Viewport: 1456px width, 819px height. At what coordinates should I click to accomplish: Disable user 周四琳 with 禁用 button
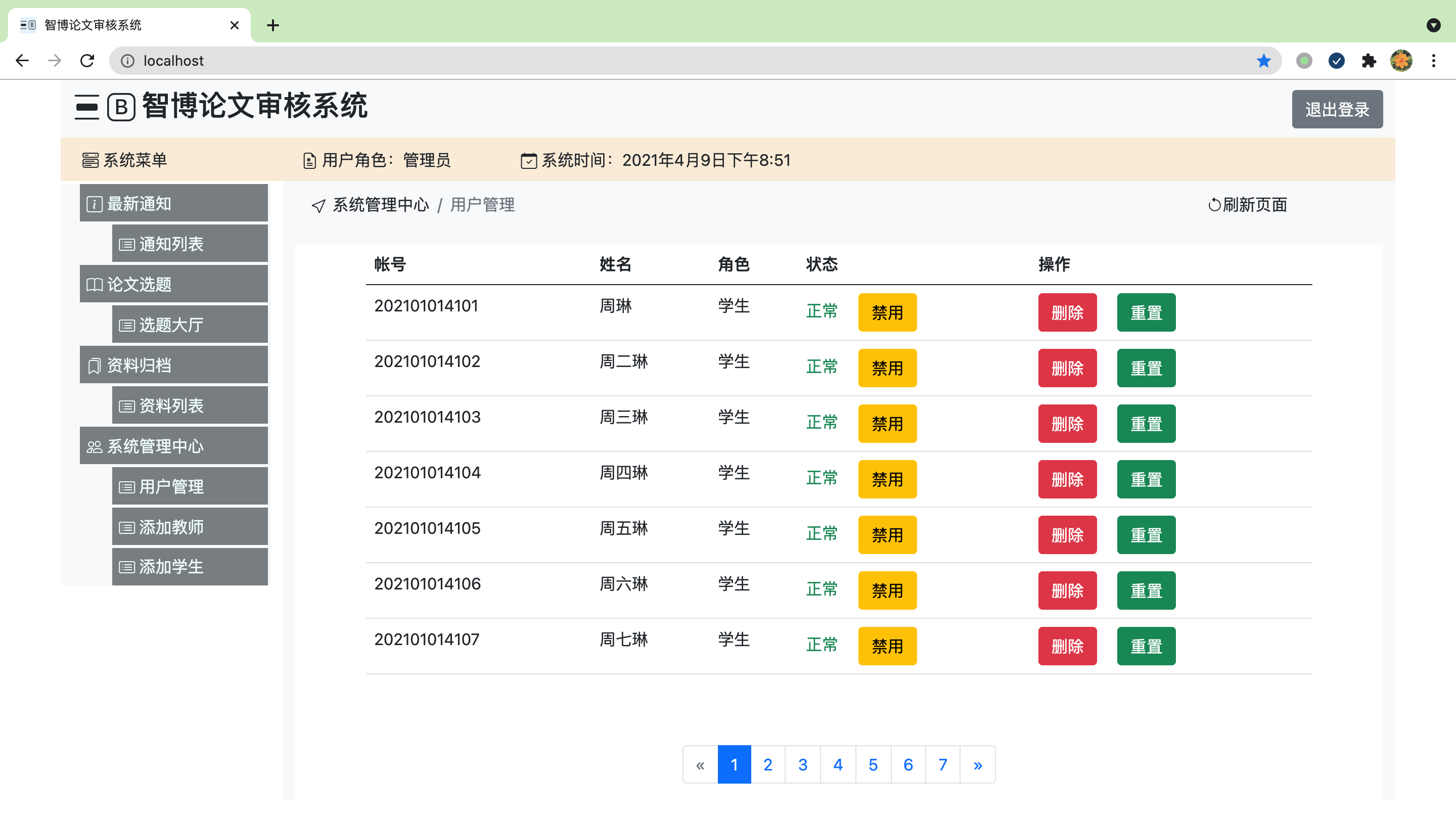tap(887, 479)
